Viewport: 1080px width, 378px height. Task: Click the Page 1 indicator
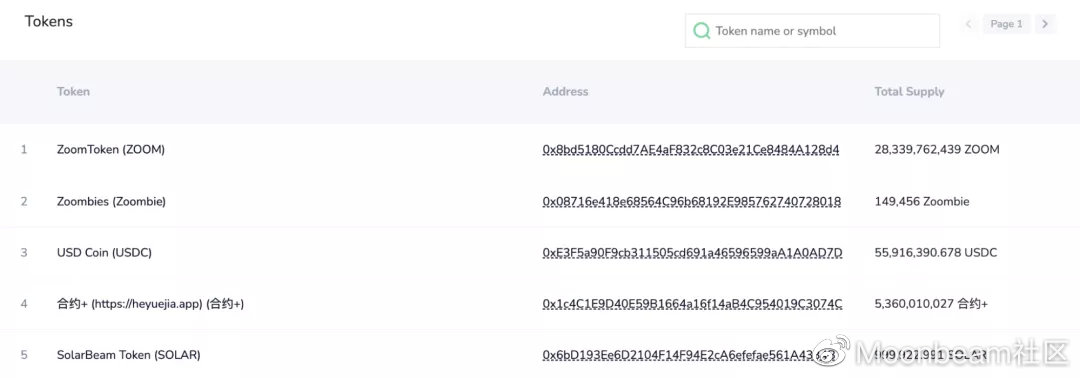(1006, 24)
